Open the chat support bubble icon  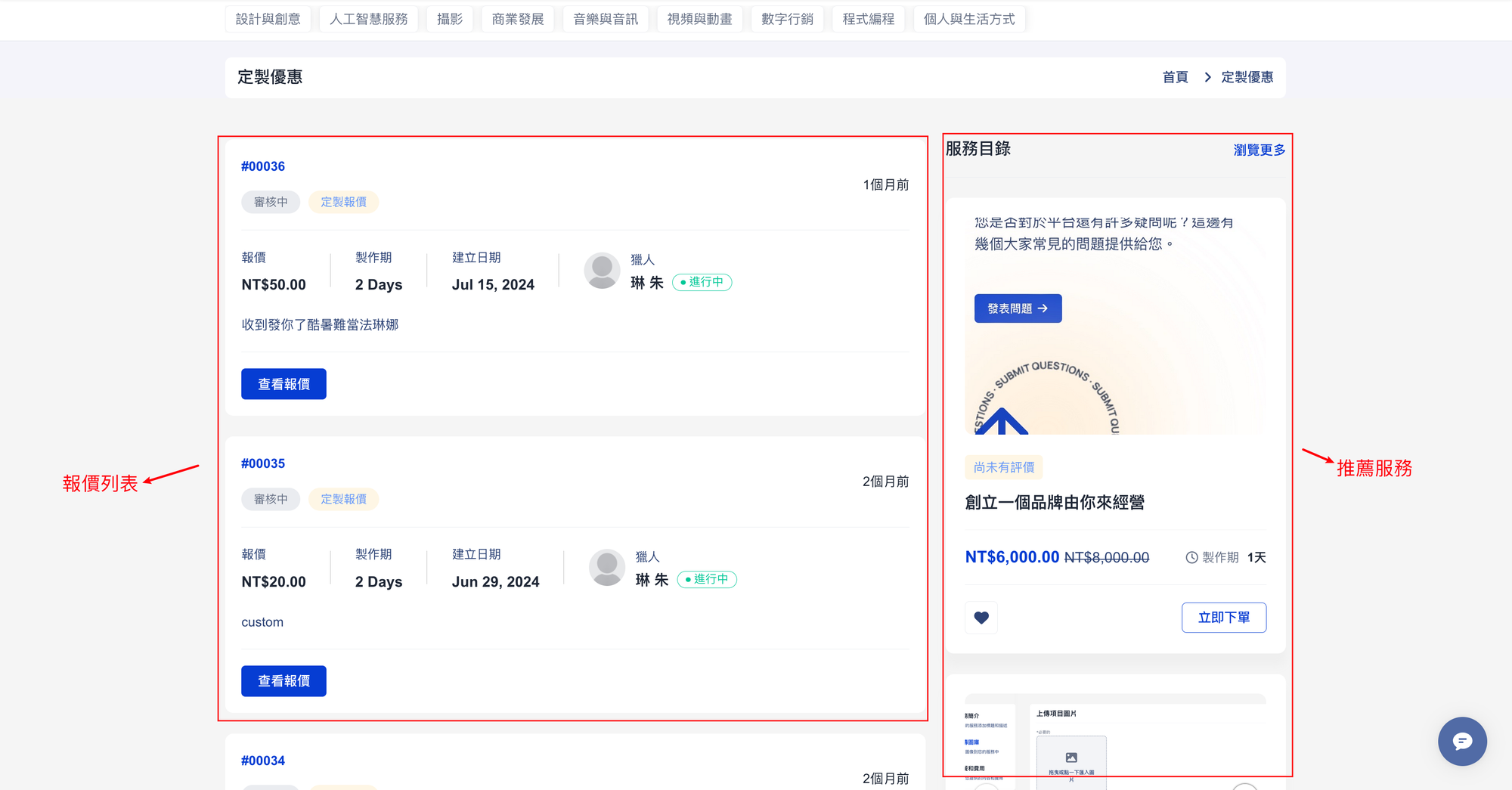(x=1461, y=741)
